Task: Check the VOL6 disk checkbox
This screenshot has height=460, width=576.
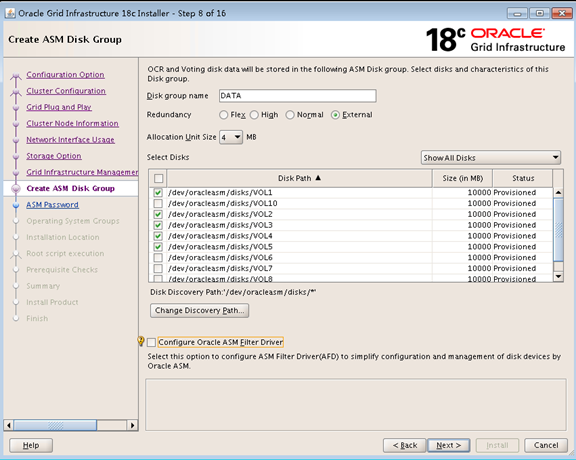Action: tap(158, 258)
